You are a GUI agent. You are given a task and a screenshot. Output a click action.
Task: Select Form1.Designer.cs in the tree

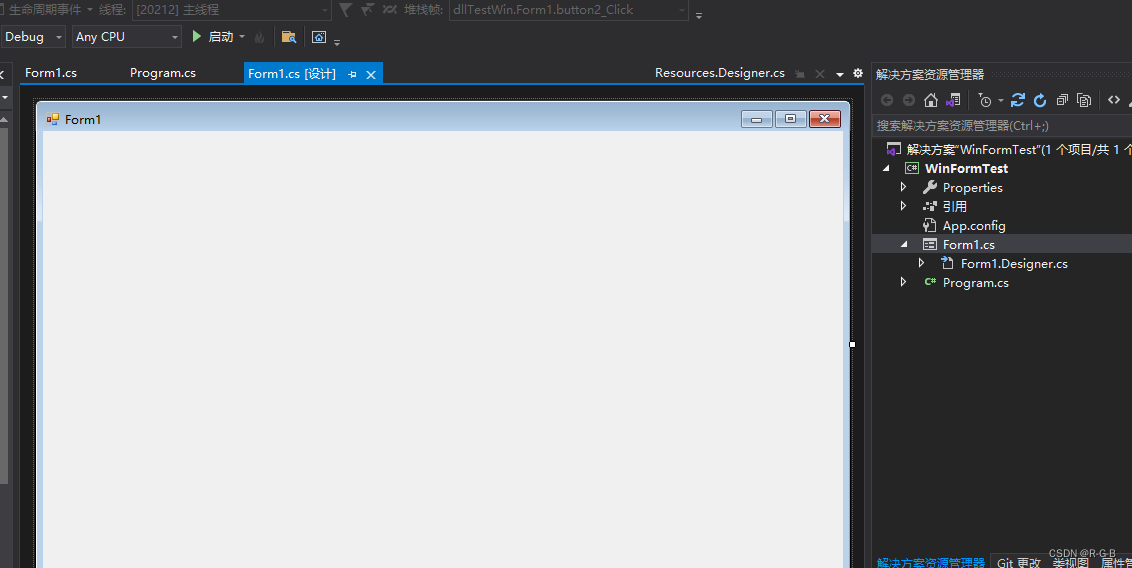[x=1014, y=263]
